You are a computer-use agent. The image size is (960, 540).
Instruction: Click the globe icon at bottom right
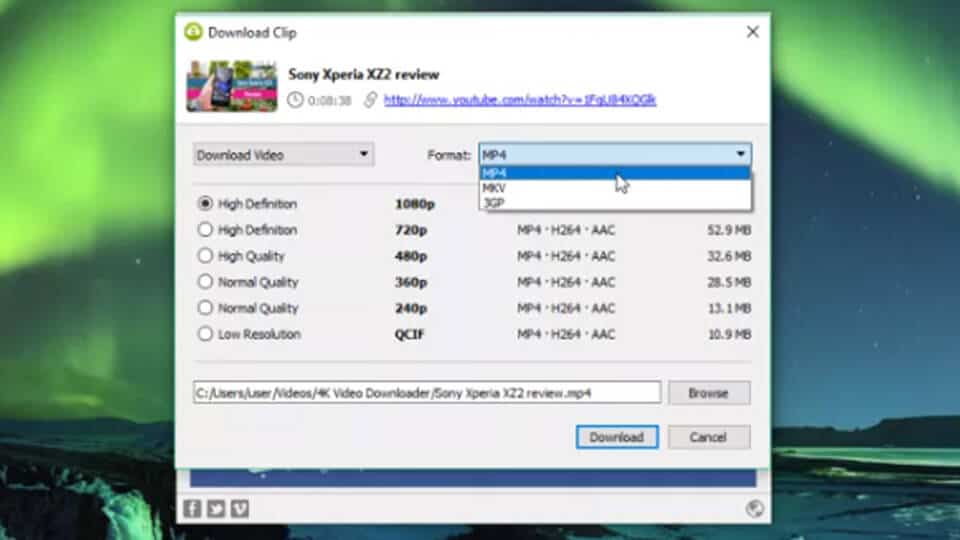click(x=755, y=509)
